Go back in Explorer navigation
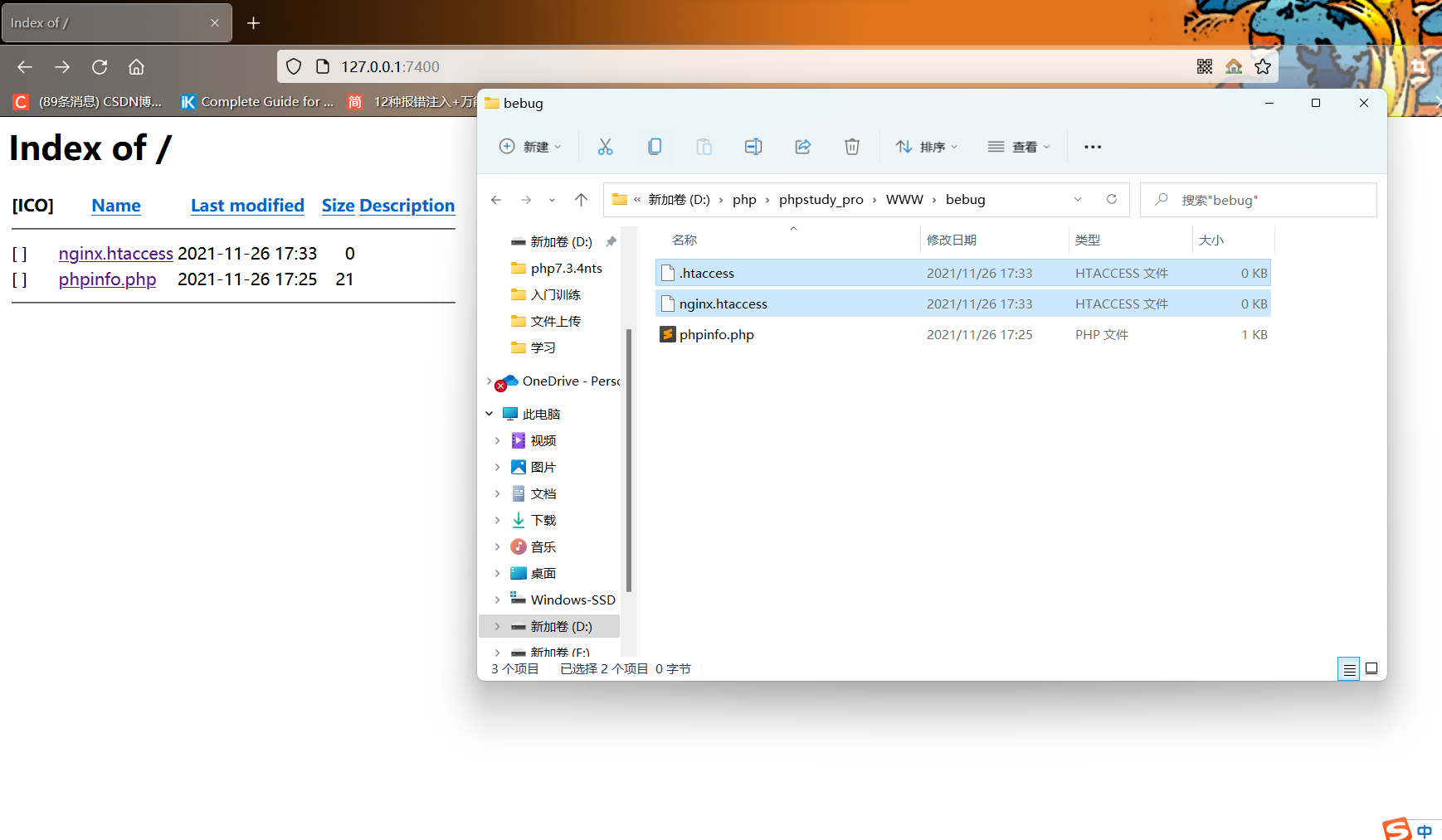Screen dimensions: 1442x840 point(496,200)
